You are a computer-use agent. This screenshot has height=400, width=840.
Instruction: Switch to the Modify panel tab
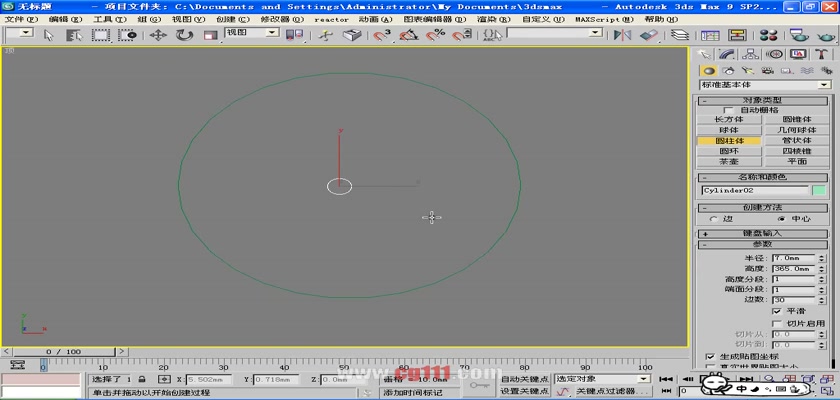727,54
